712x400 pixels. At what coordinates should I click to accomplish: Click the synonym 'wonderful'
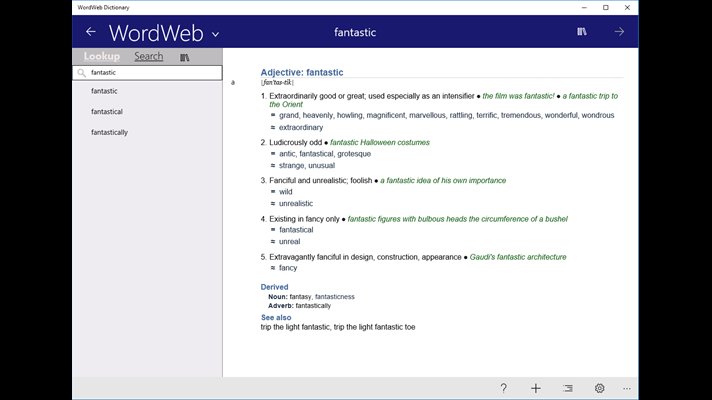coord(561,115)
